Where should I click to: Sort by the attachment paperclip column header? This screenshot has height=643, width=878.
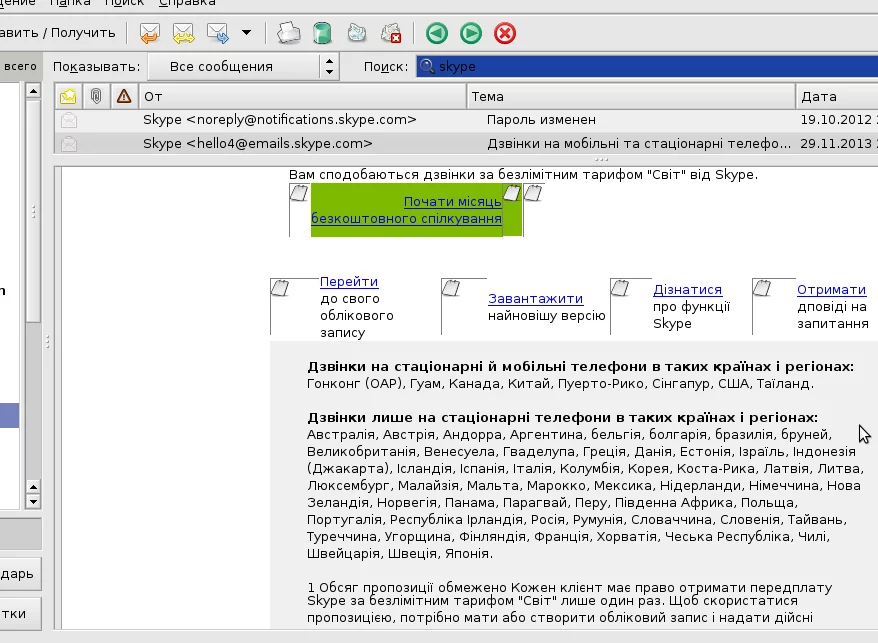(96, 96)
